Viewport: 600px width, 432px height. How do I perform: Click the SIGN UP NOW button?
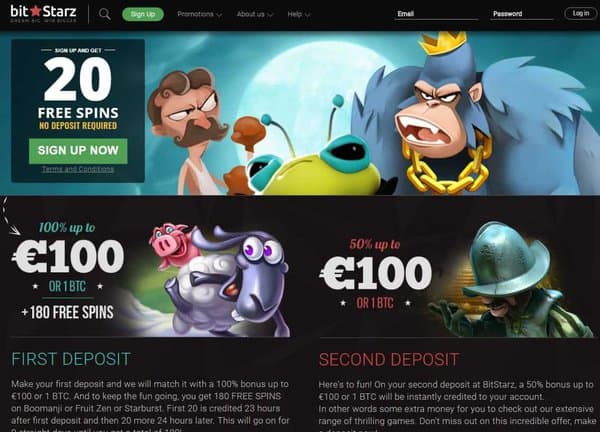coord(78,151)
